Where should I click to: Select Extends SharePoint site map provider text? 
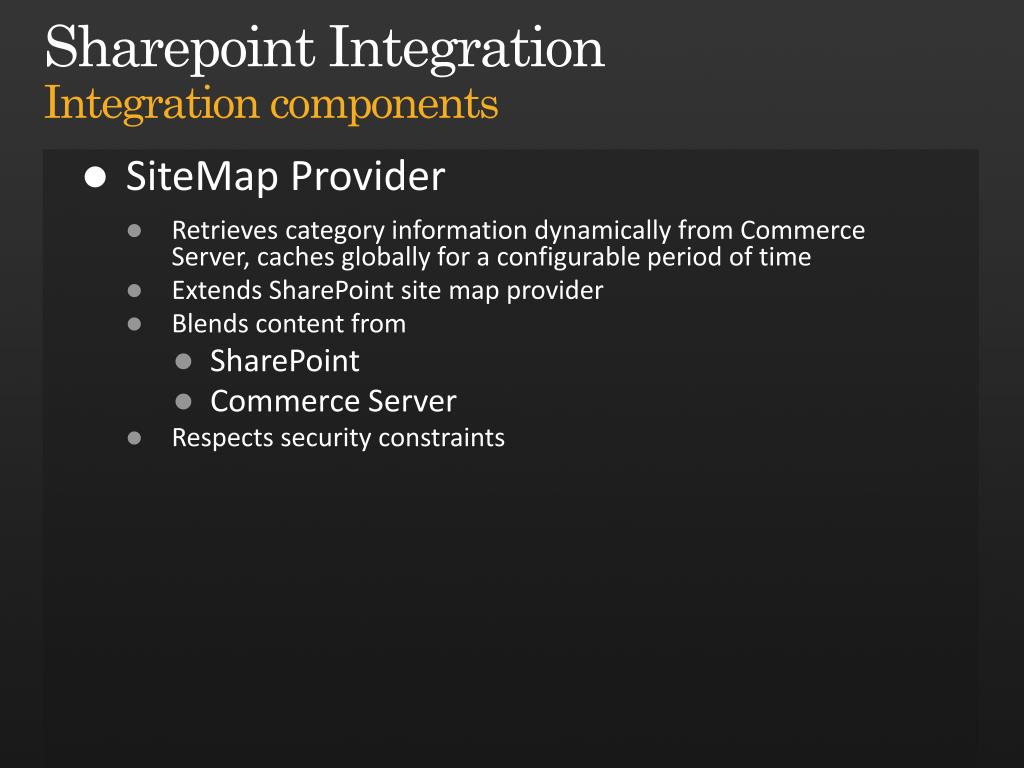click(387, 291)
